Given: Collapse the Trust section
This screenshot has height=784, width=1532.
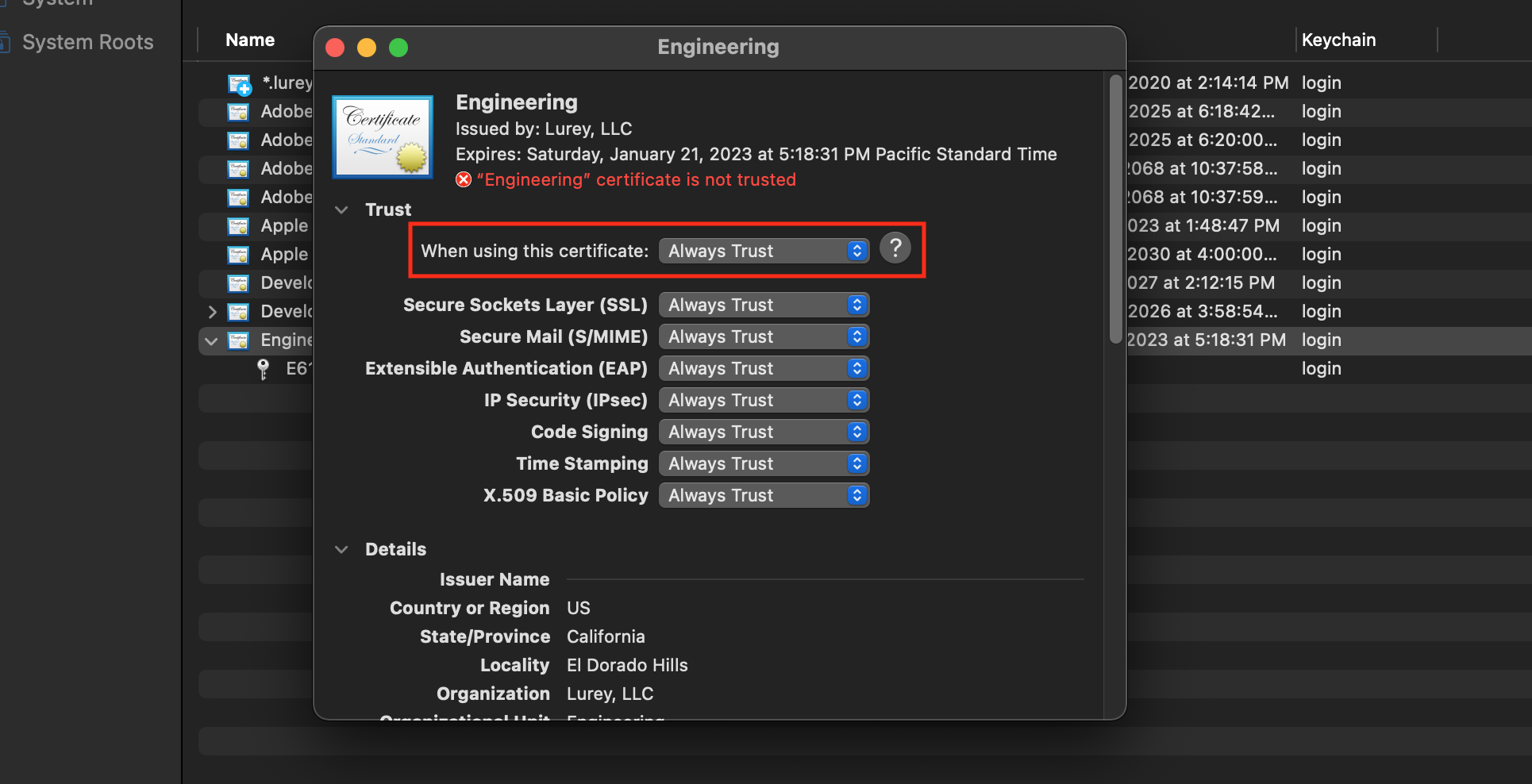Looking at the screenshot, I should point(341,210).
